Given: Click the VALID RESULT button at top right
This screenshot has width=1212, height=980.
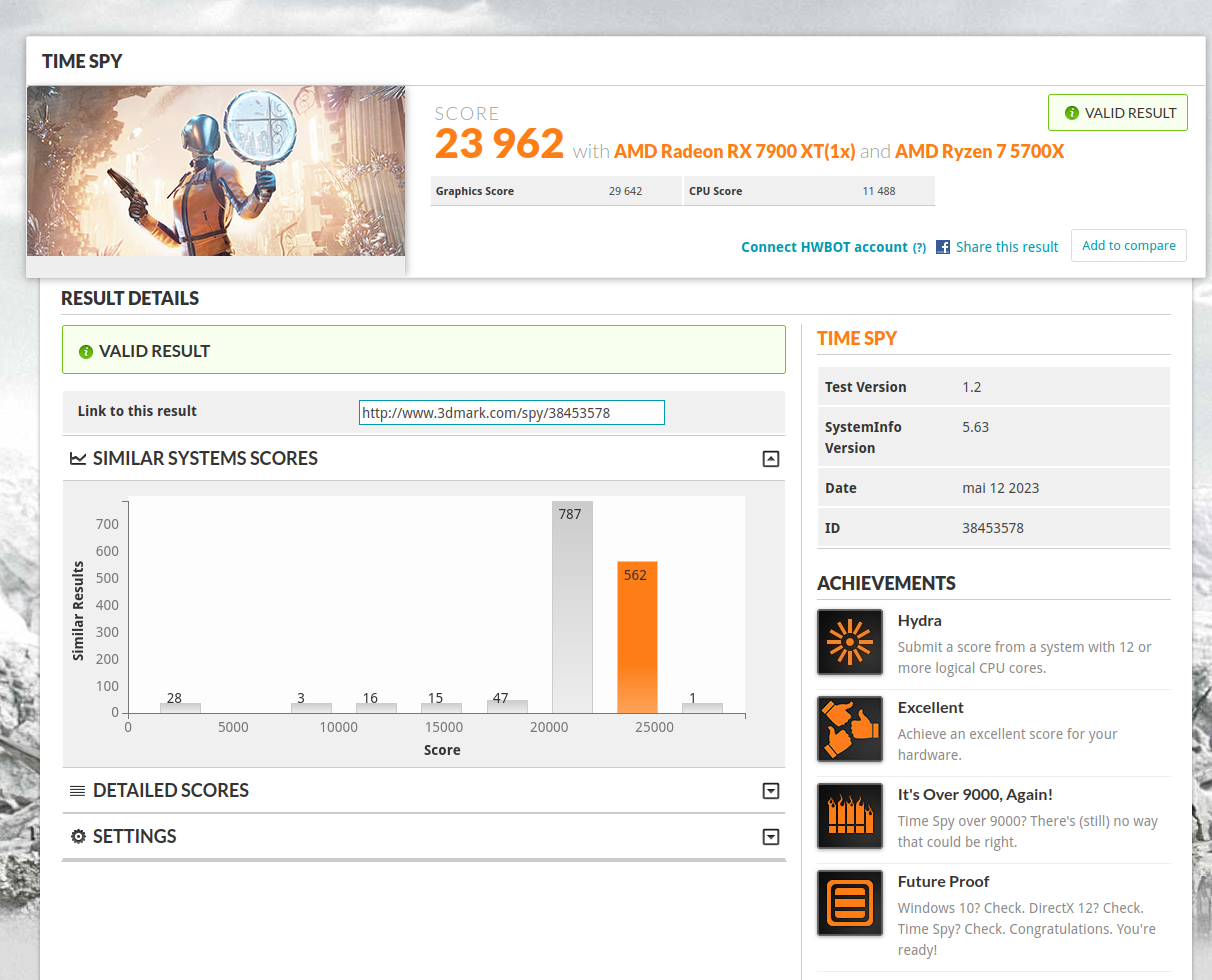Looking at the screenshot, I should coord(1118,113).
